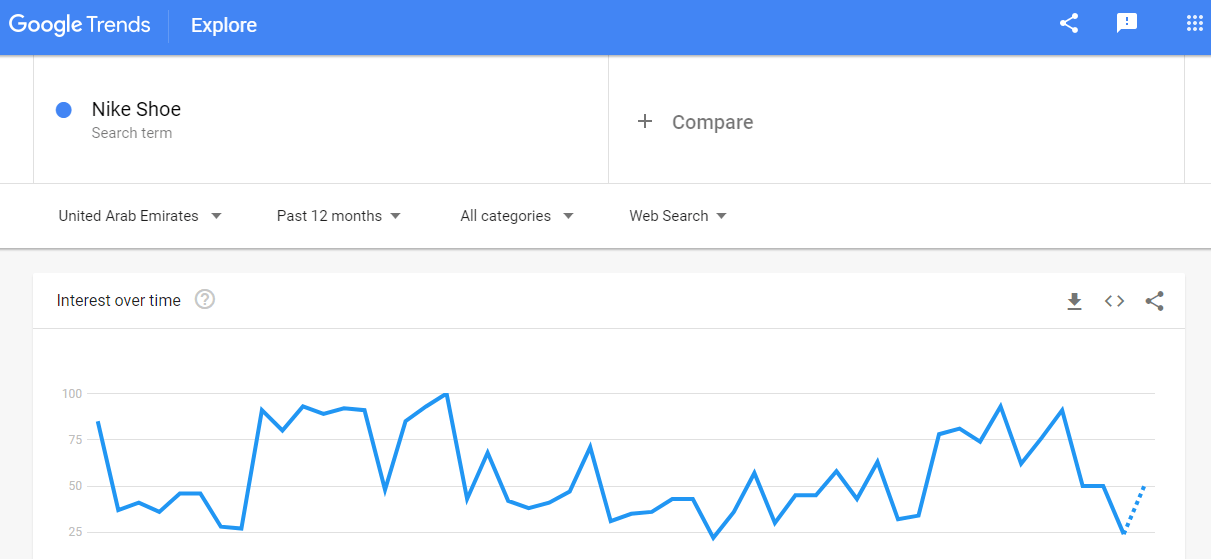1211x559 pixels.
Task: Open the Google apps grid icon
Action: [1194, 24]
